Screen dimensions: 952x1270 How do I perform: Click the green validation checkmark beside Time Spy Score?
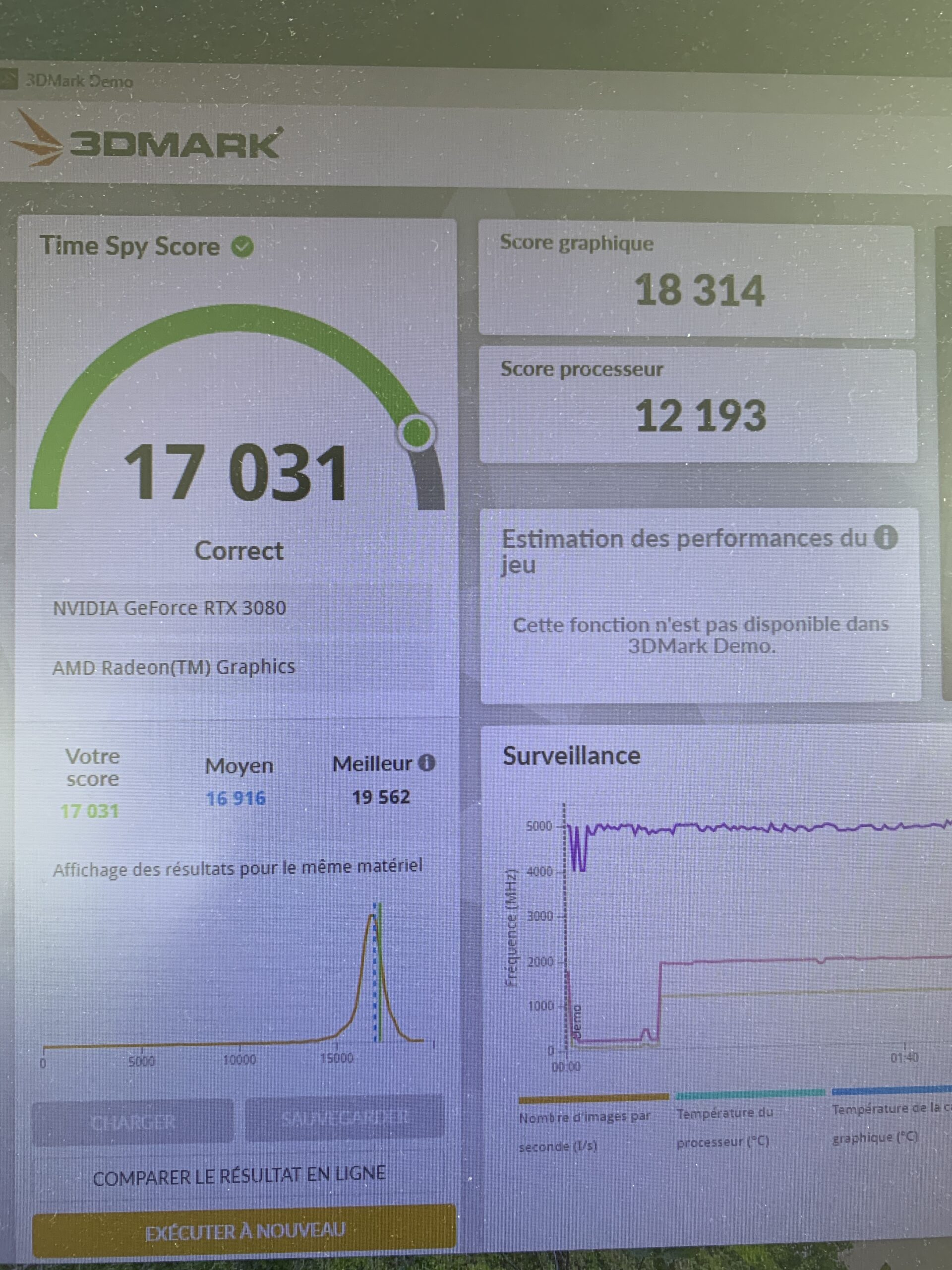coord(242,247)
